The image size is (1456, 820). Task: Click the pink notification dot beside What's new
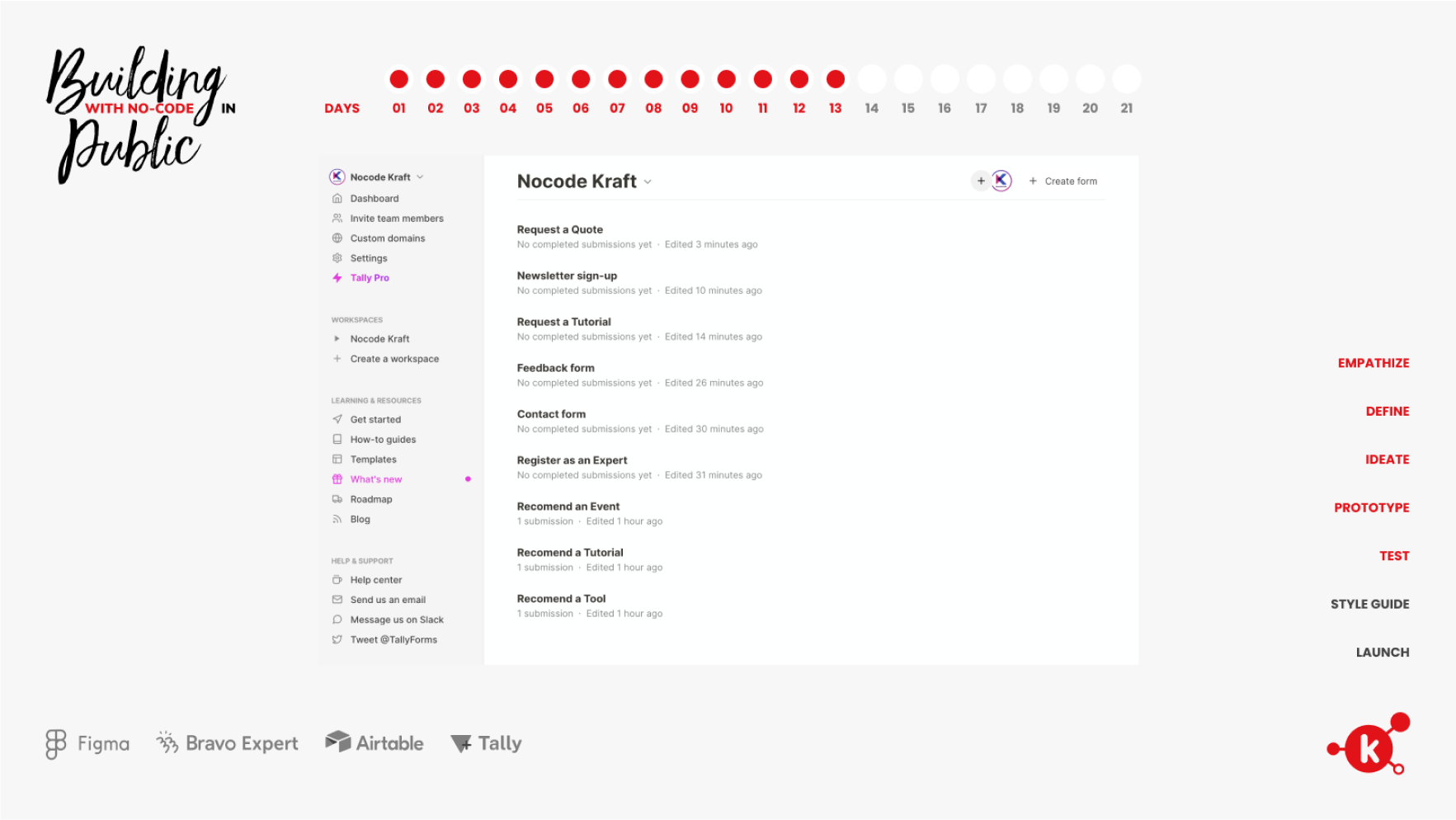click(468, 479)
